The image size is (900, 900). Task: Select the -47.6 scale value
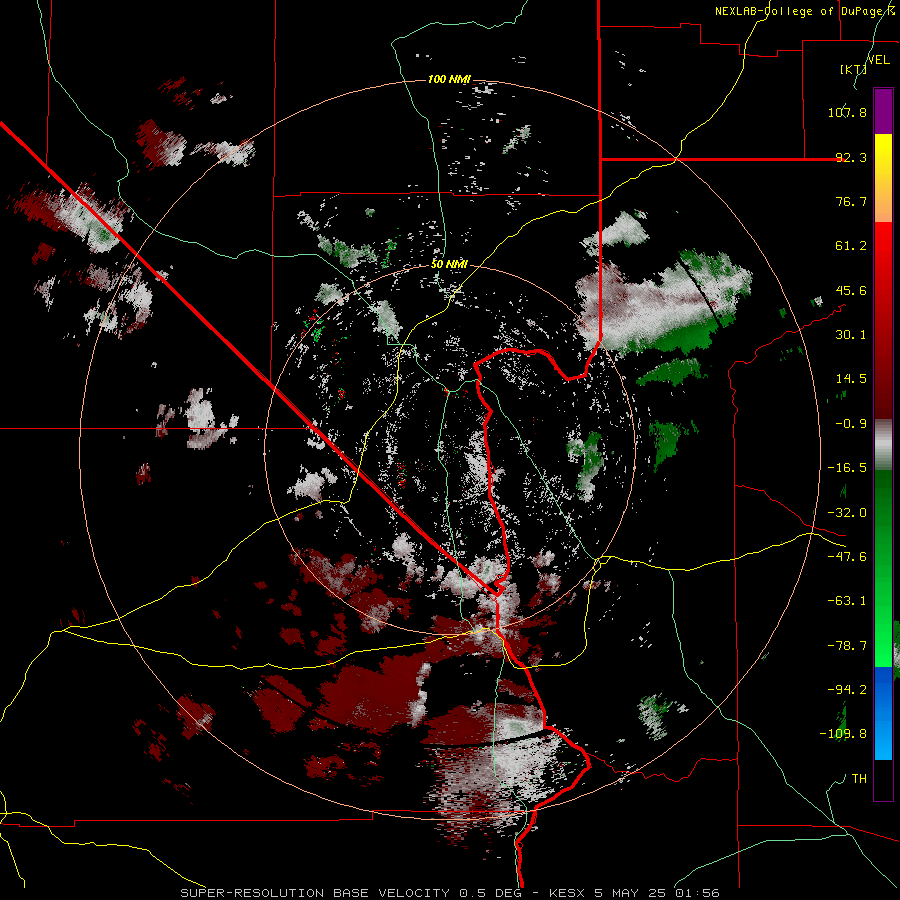coord(847,557)
